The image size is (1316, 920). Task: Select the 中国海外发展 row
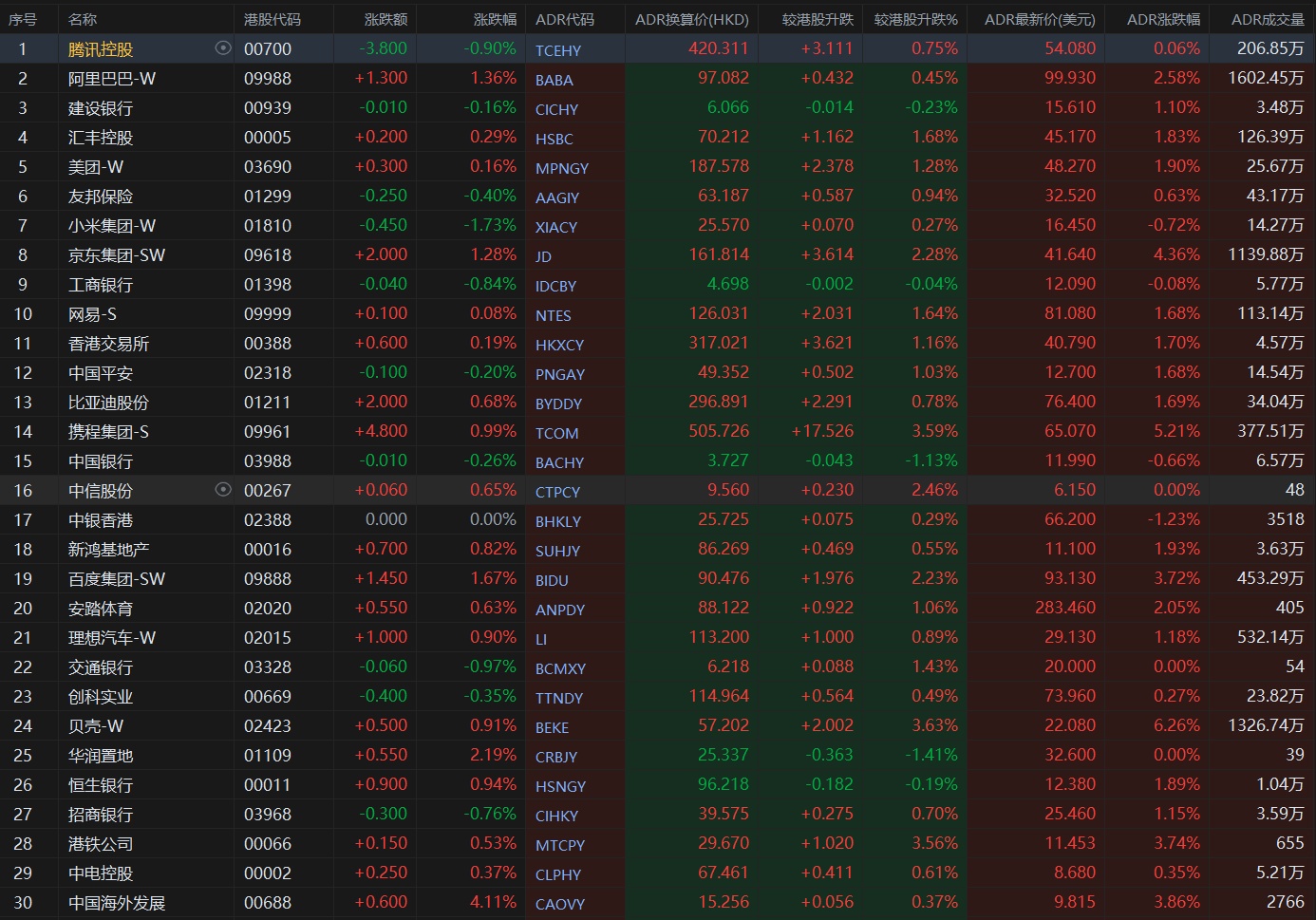tap(117, 903)
